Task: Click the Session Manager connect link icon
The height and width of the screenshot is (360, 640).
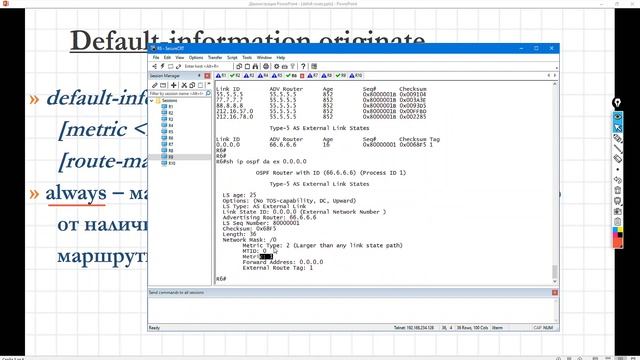Action: pos(155,85)
